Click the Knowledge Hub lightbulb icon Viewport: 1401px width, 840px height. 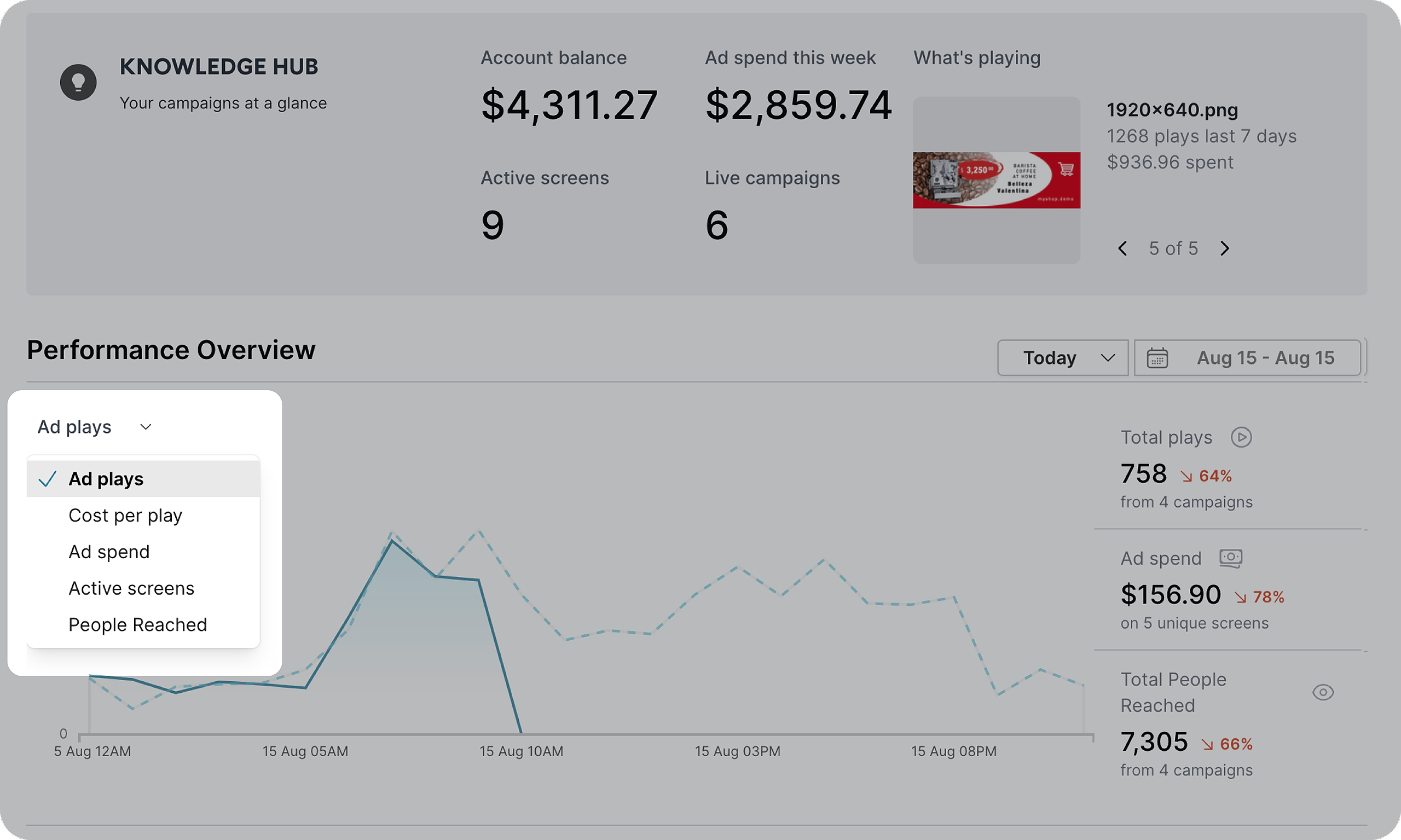[x=78, y=83]
